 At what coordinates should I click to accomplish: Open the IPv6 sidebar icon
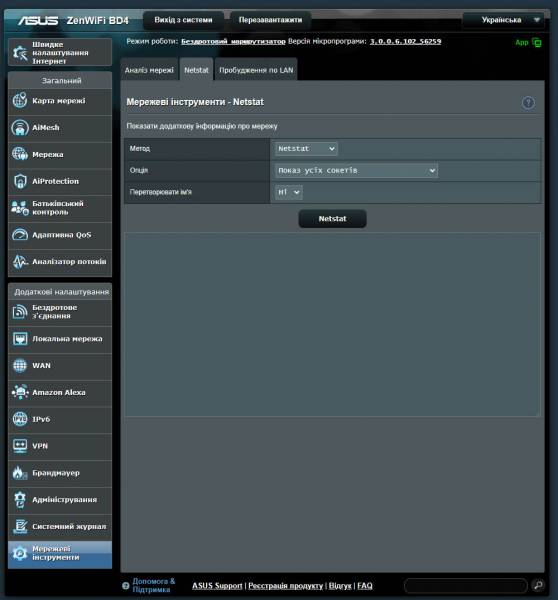[x=20, y=419]
